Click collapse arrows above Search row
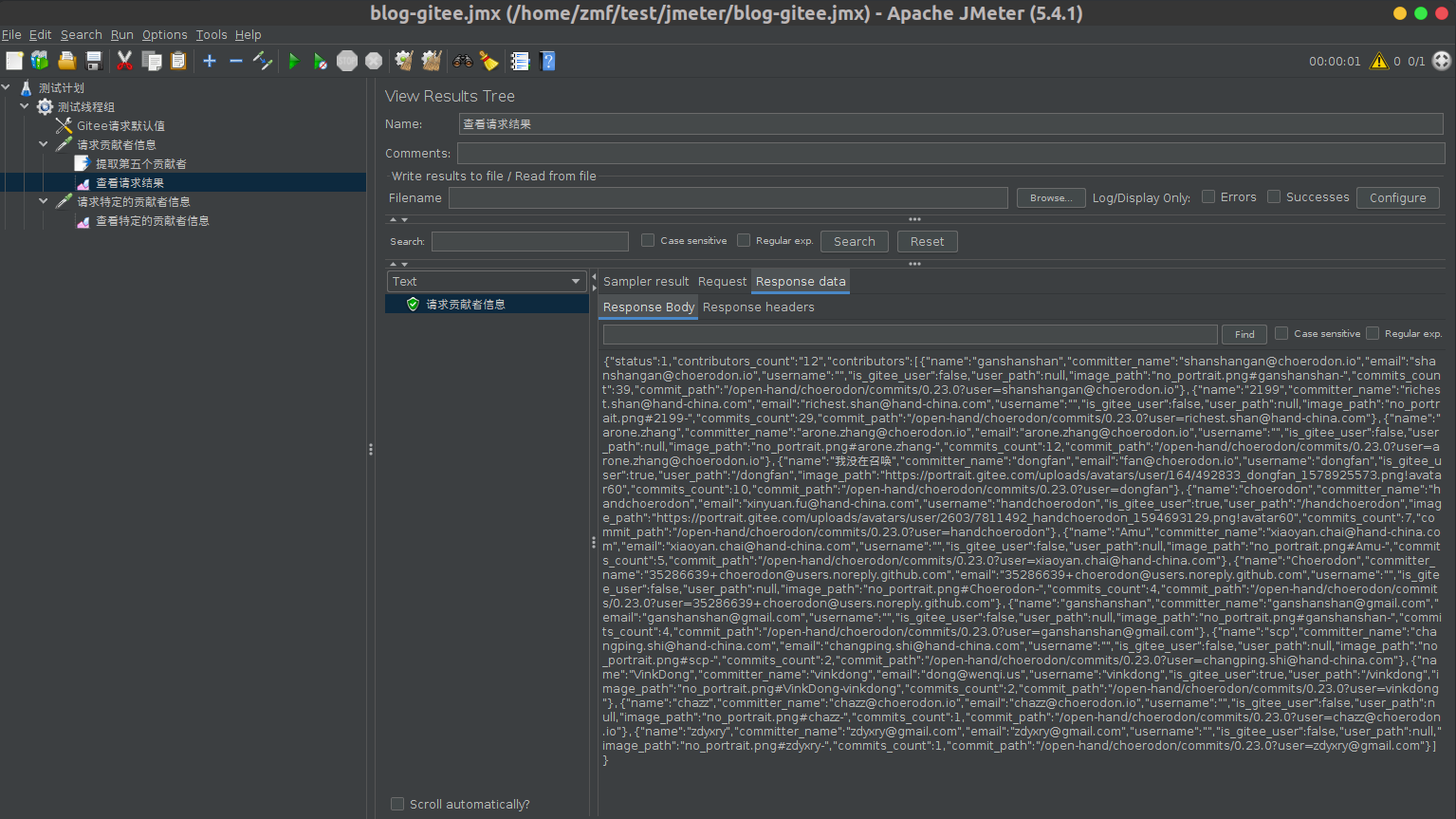Screen dimensions: 1456x819 coord(398,220)
